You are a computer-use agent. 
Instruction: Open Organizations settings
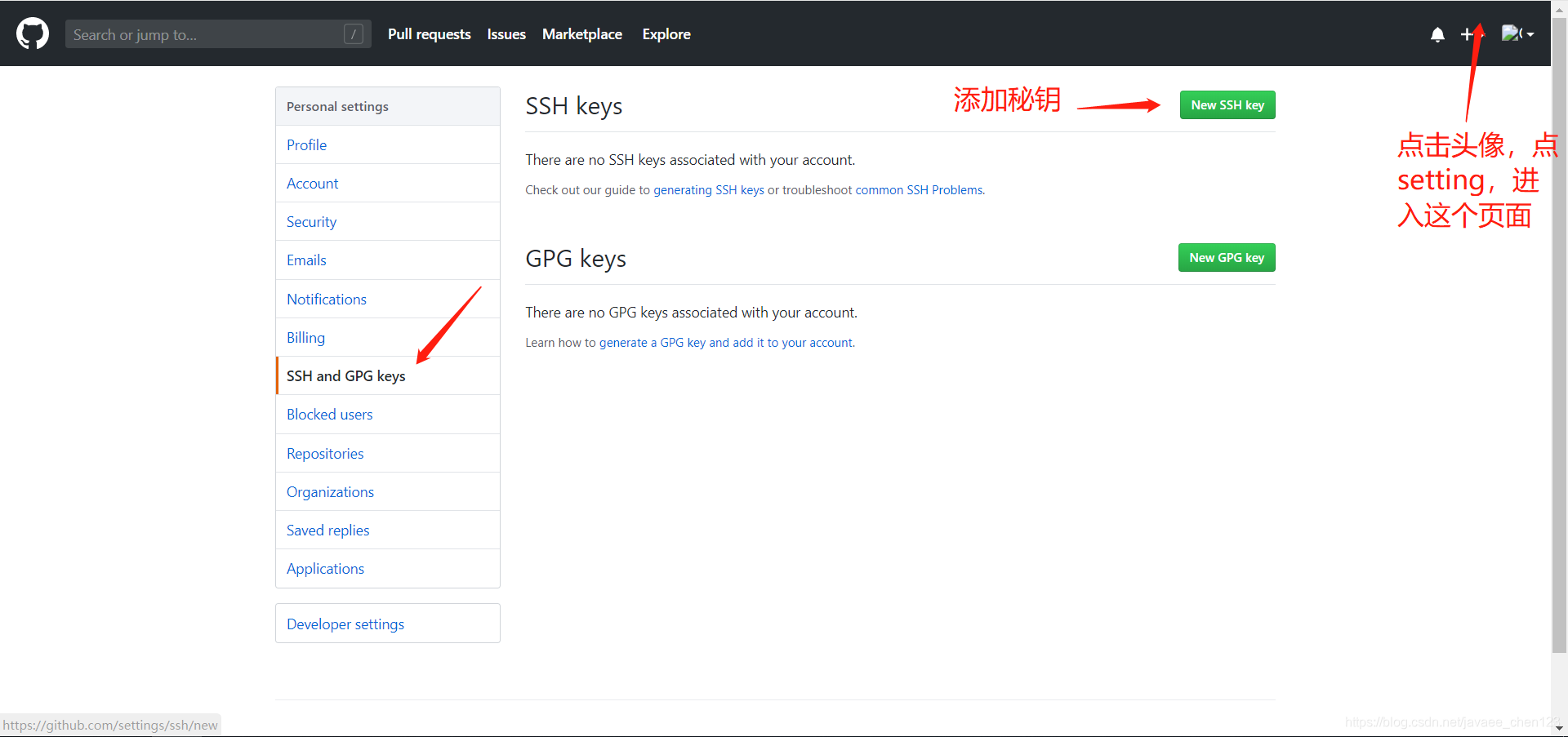(388, 491)
